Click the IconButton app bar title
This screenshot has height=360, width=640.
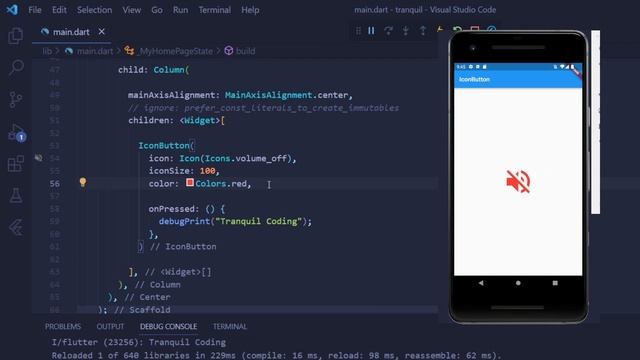point(474,79)
